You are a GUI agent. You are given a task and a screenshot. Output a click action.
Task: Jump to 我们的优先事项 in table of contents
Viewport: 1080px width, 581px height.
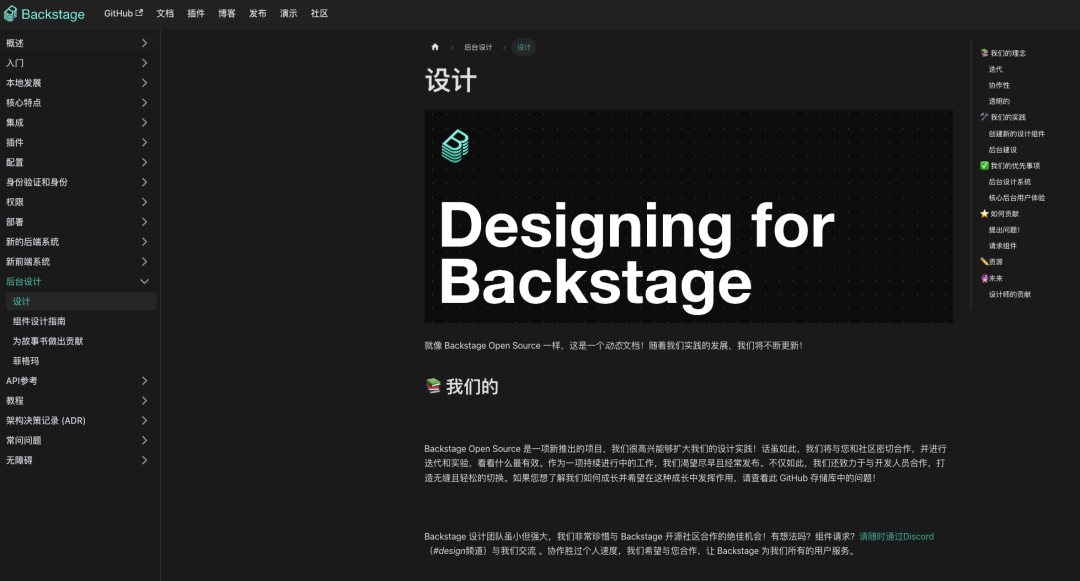1014,166
